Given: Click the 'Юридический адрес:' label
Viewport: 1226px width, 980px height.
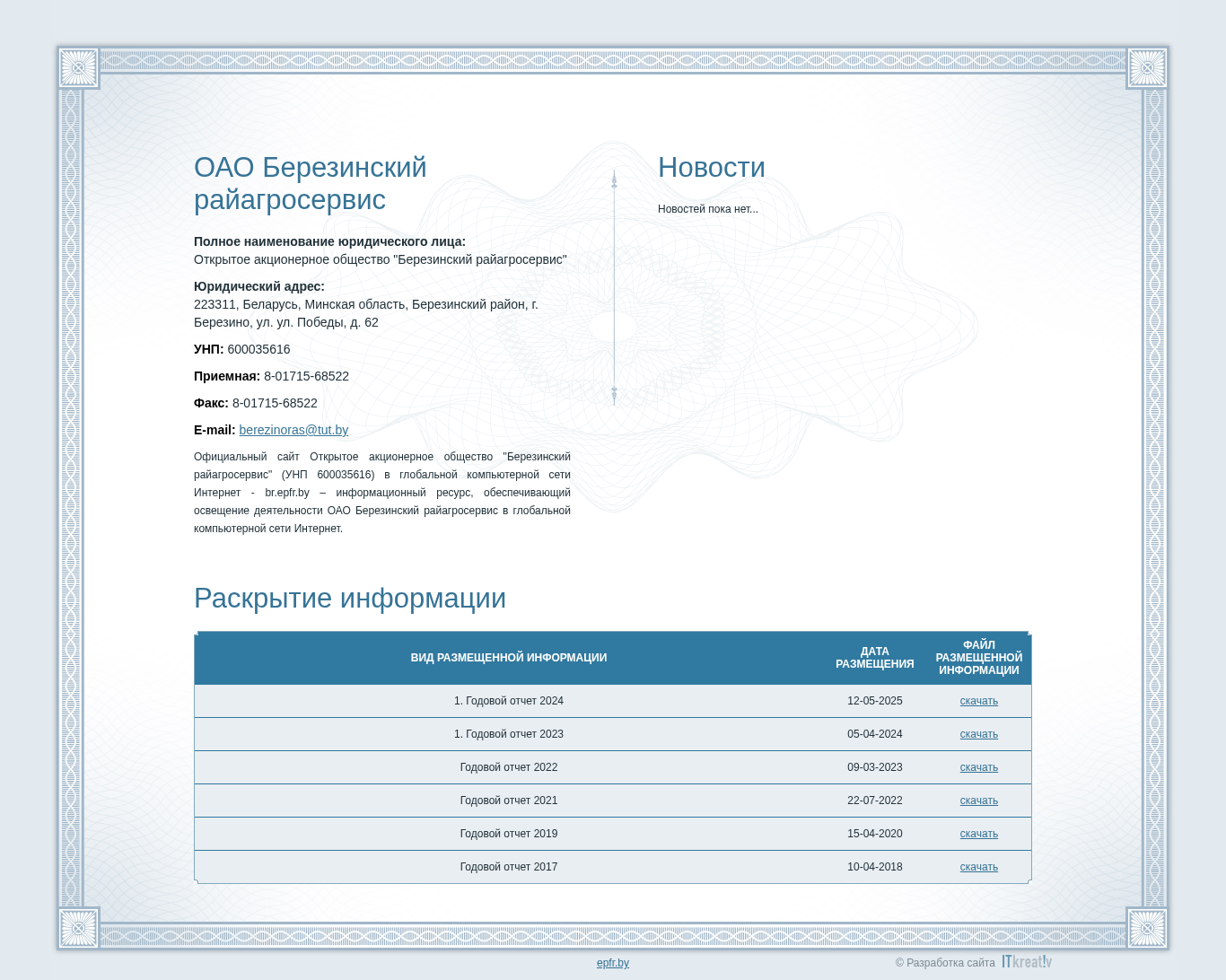Looking at the screenshot, I should [x=259, y=286].
